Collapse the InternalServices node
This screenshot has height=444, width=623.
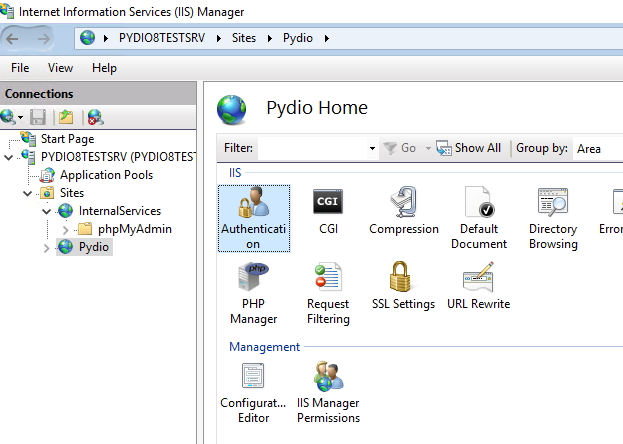(46, 212)
